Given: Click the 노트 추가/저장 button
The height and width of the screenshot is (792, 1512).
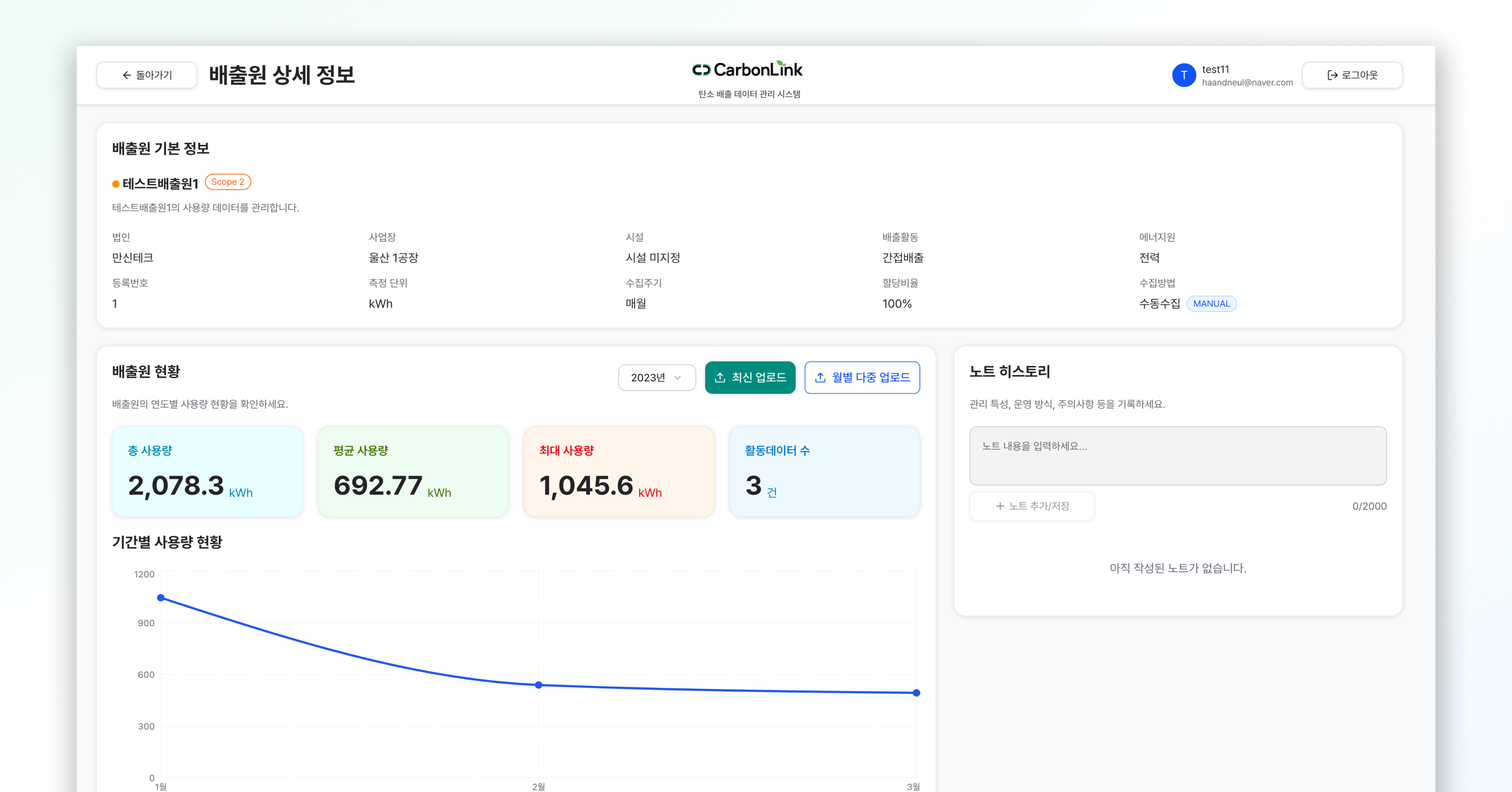Looking at the screenshot, I should pos(1032,506).
